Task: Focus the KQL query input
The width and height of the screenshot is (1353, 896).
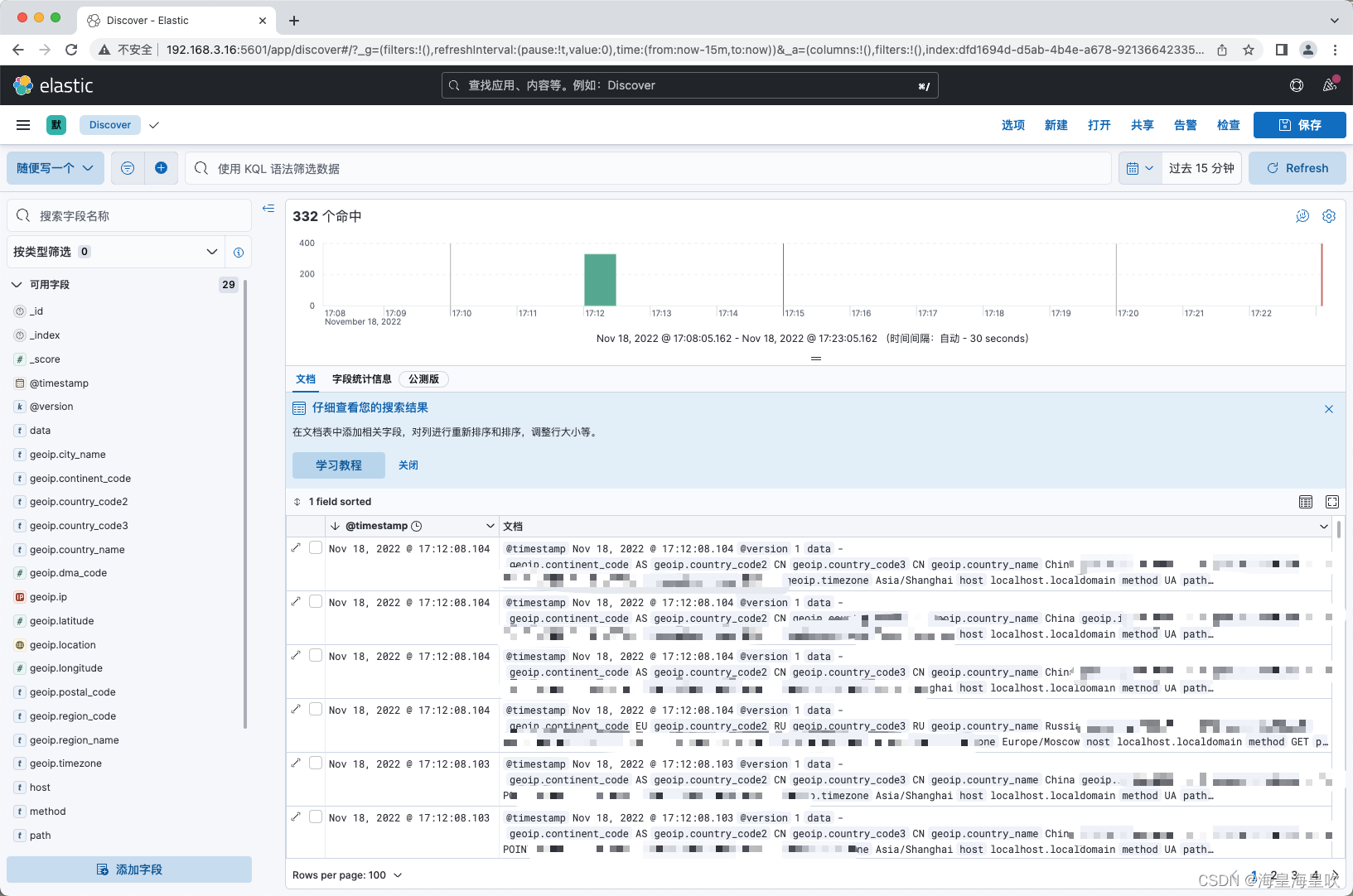Action: pos(648,168)
